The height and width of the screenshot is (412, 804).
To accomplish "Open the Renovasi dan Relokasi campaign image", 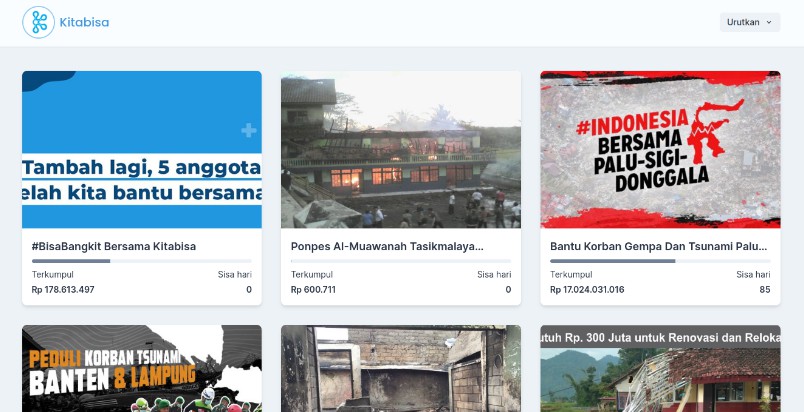I will (x=660, y=368).
